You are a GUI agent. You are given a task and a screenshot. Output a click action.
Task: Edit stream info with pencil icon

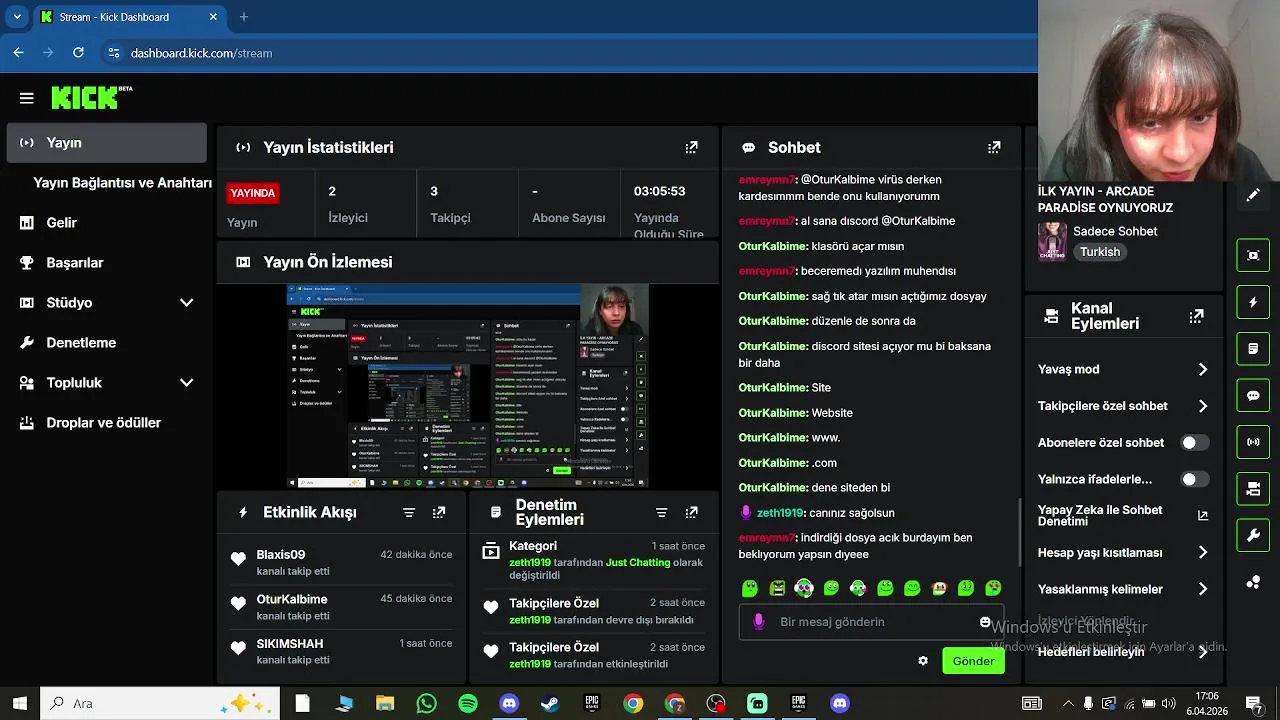(1253, 196)
